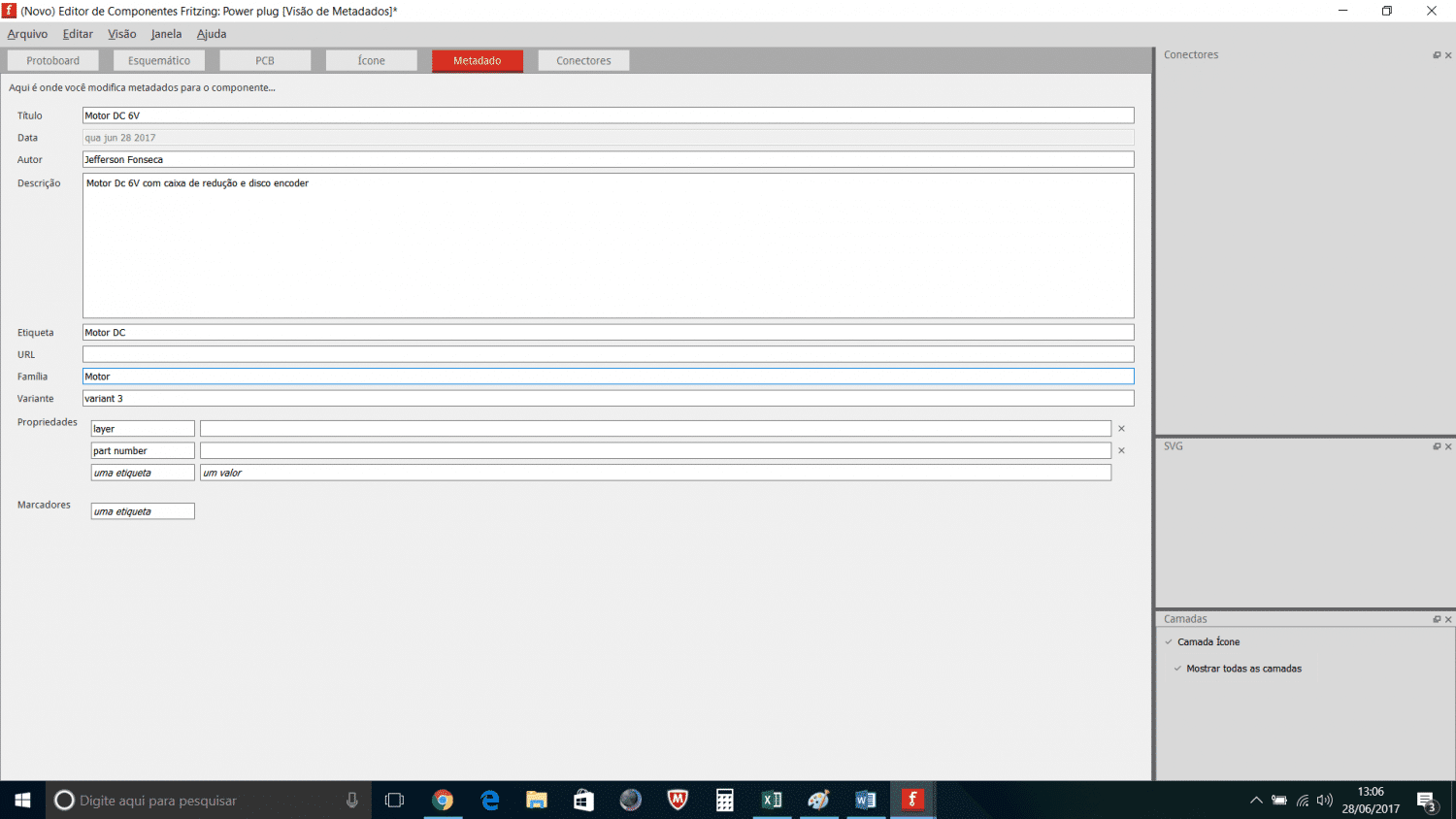Open the Windows Calculator taskbar icon
Viewport: 1456px width, 819px height.
coord(724,800)
